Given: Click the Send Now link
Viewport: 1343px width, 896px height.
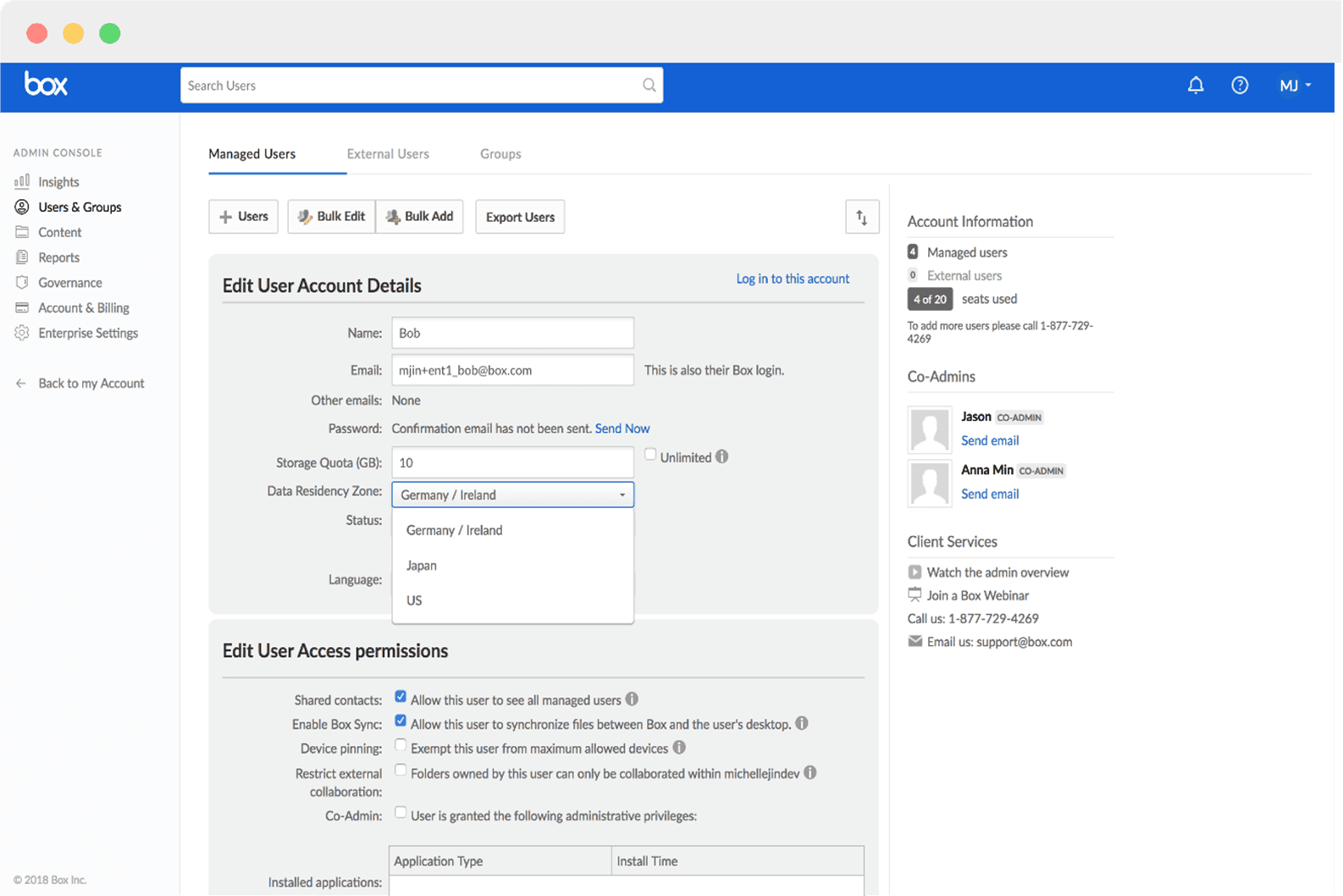Looking at the screenshot, I should (x=622, y=429).
